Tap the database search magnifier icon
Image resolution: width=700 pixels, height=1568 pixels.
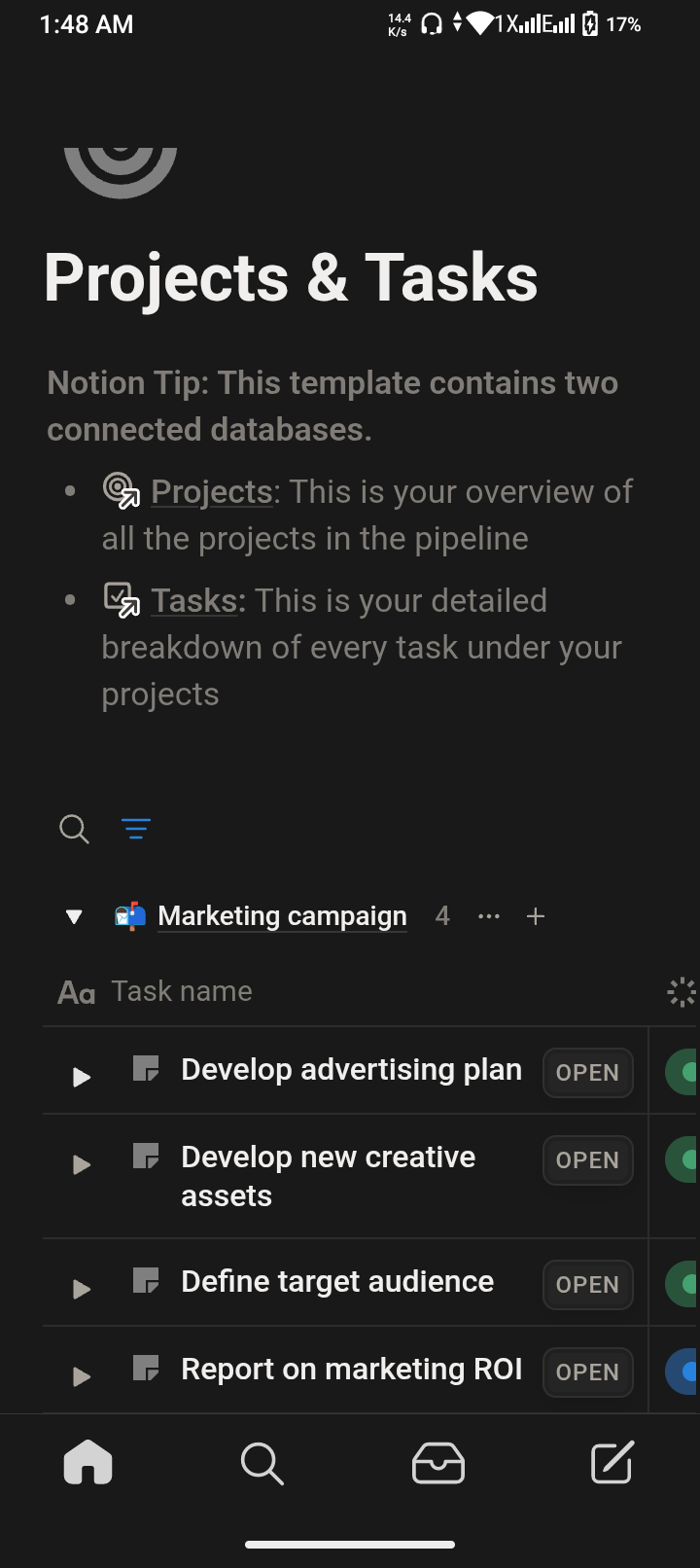[74, 829]
